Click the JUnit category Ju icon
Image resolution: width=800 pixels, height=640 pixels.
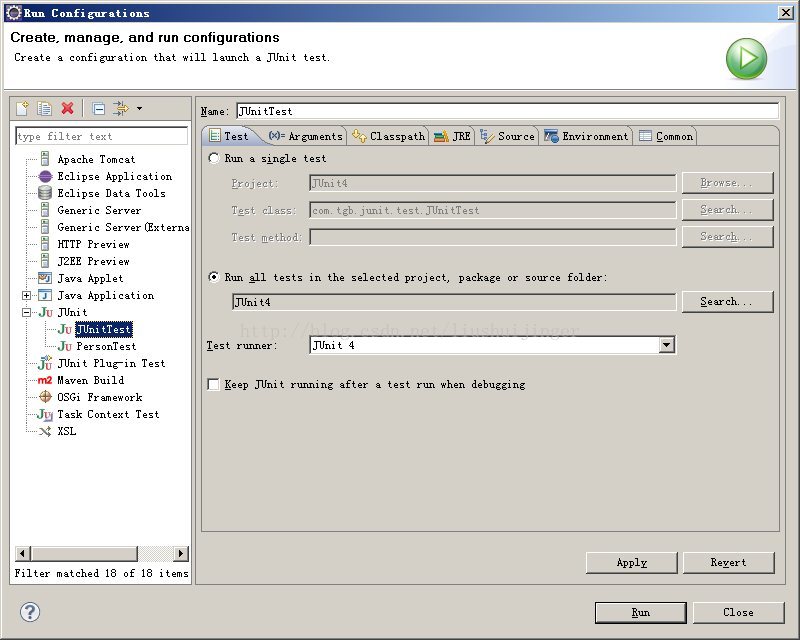pyautogui.click(x=45, y=312)
